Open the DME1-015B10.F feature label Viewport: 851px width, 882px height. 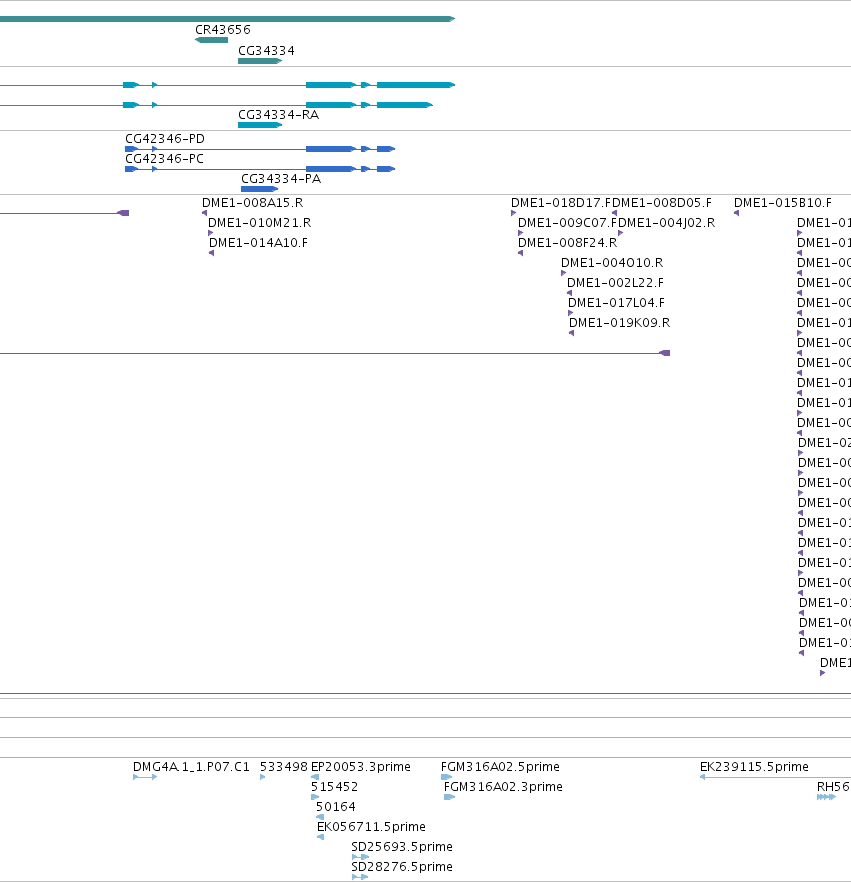783,203
